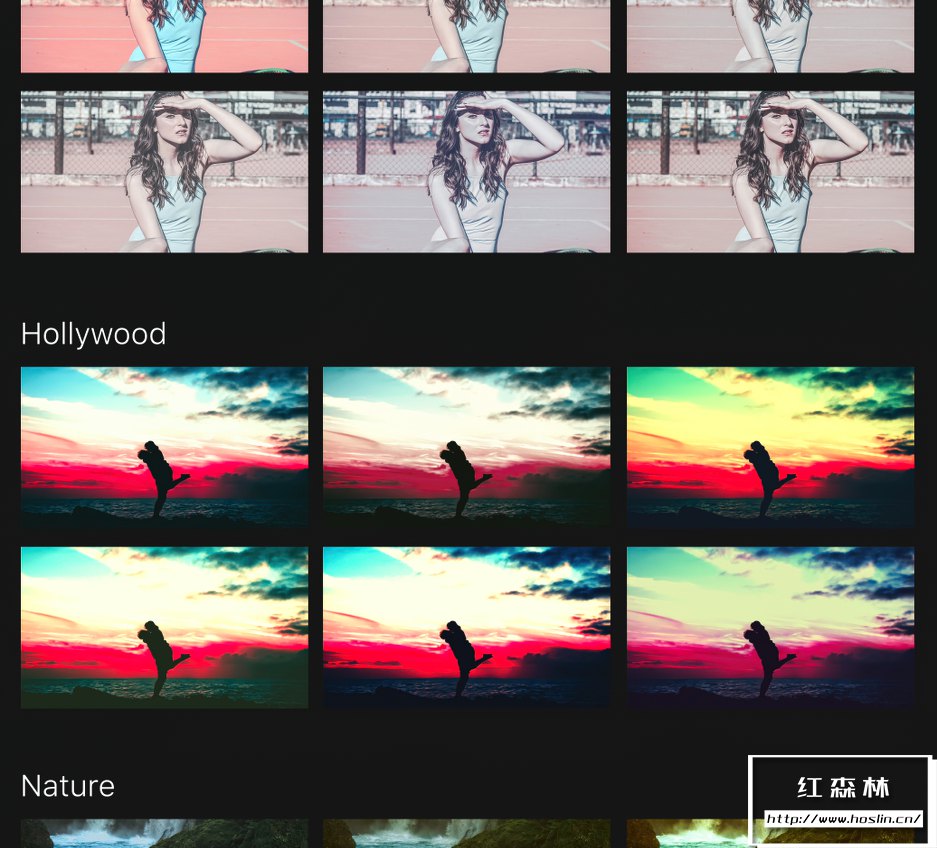The width and height of the screenshot is (937, 848).
Task: Pick the first Hollywood preset in the second row
Action: pos(164,627)
